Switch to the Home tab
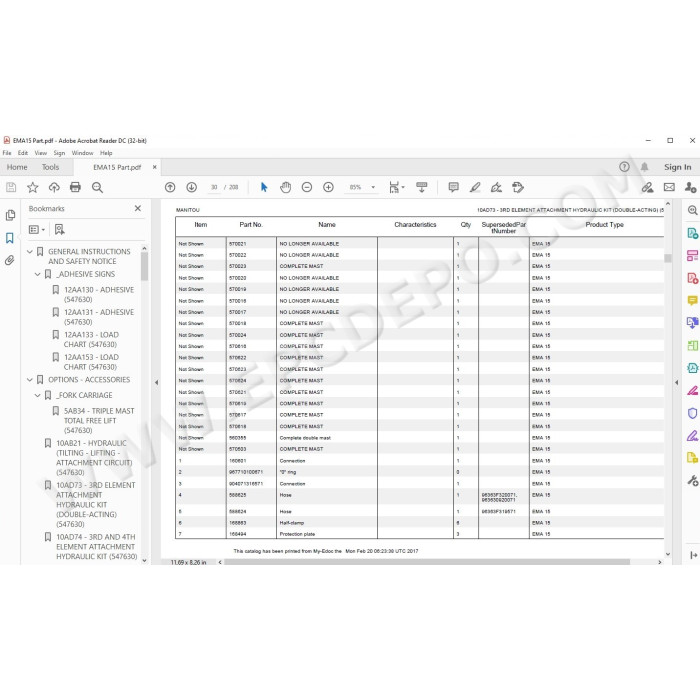700x700 pixels. pyautogui.click(x=17, y=167)
